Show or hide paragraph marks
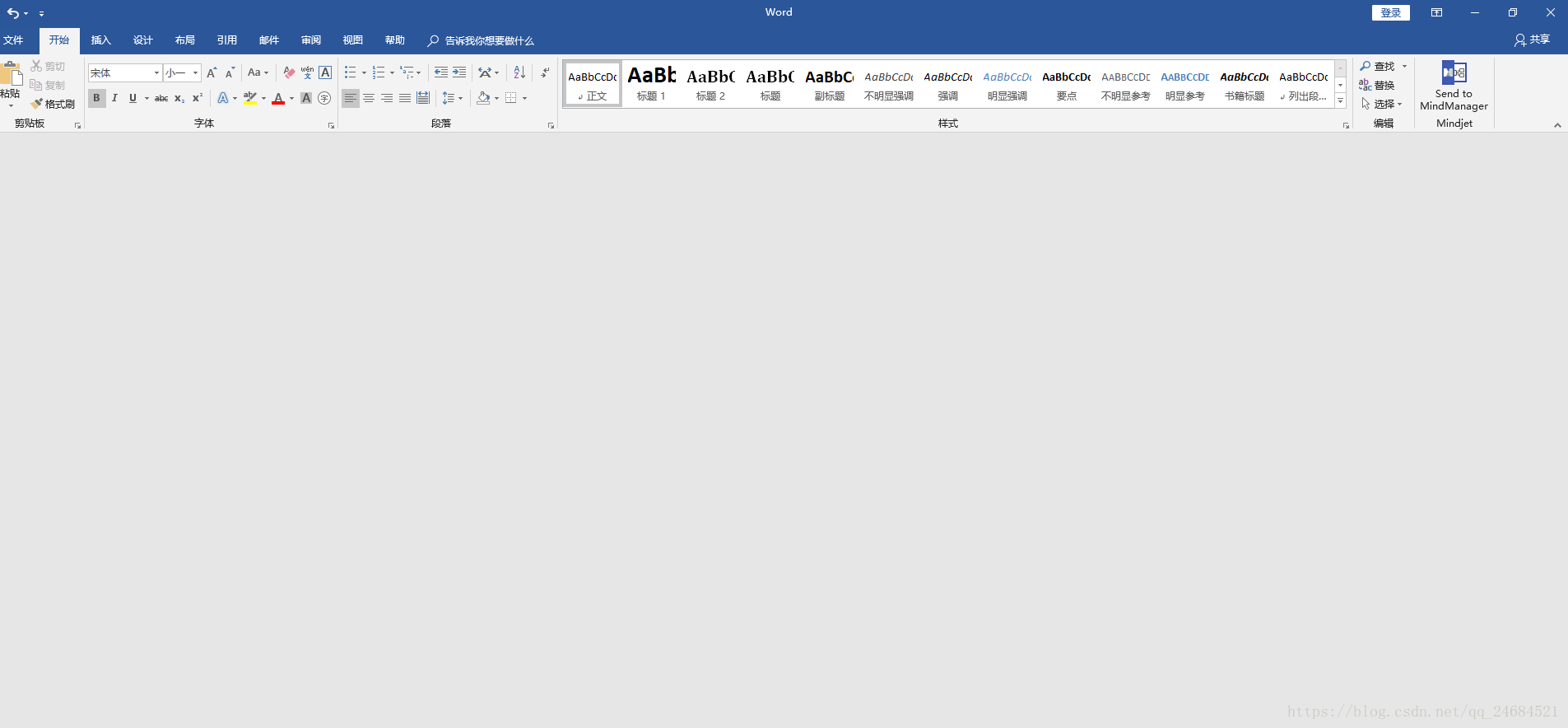Screen dimensions: 1568x728 pyautogui.click(x=545, y=72)
